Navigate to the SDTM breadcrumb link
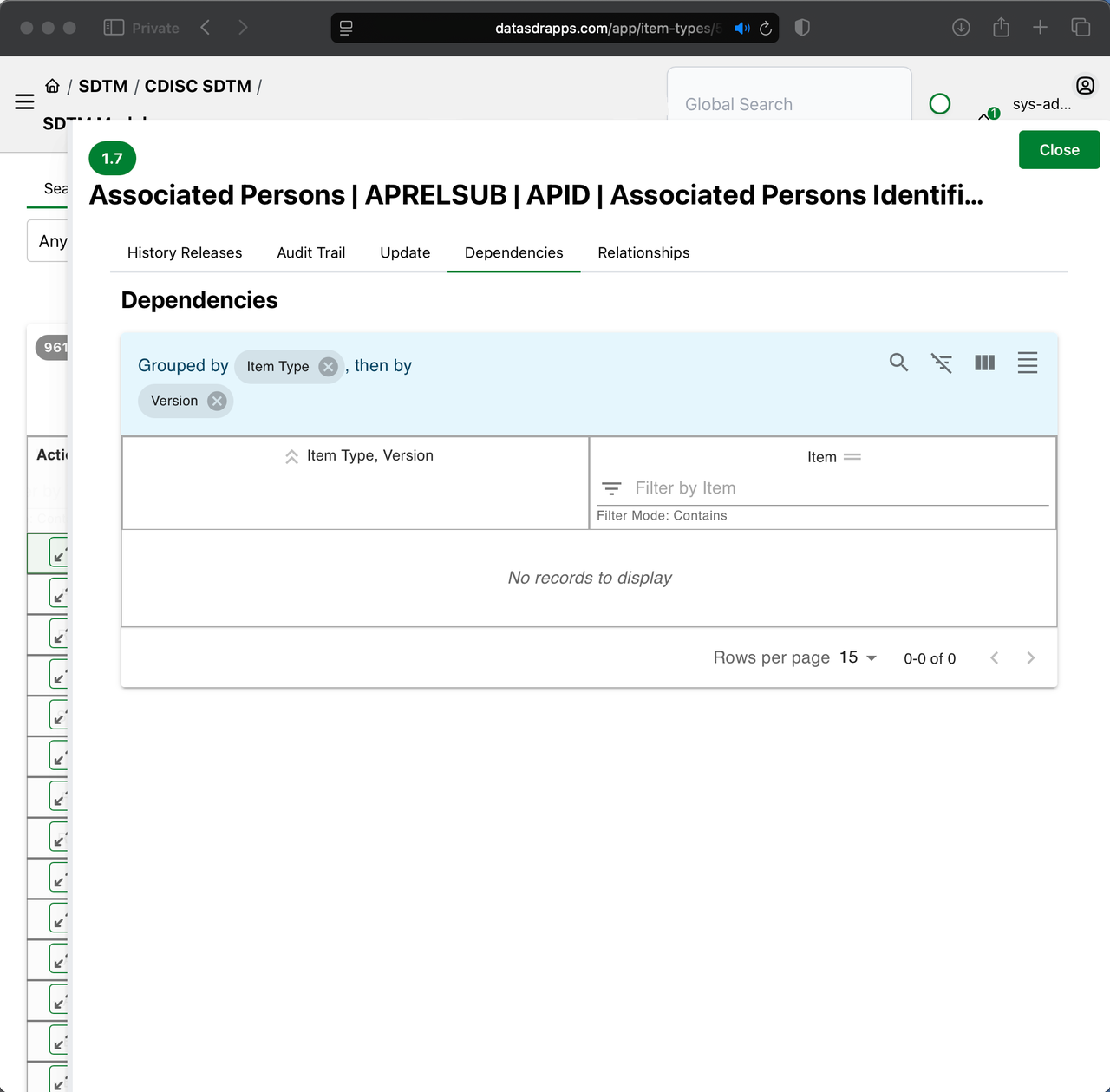 (103, 85)
